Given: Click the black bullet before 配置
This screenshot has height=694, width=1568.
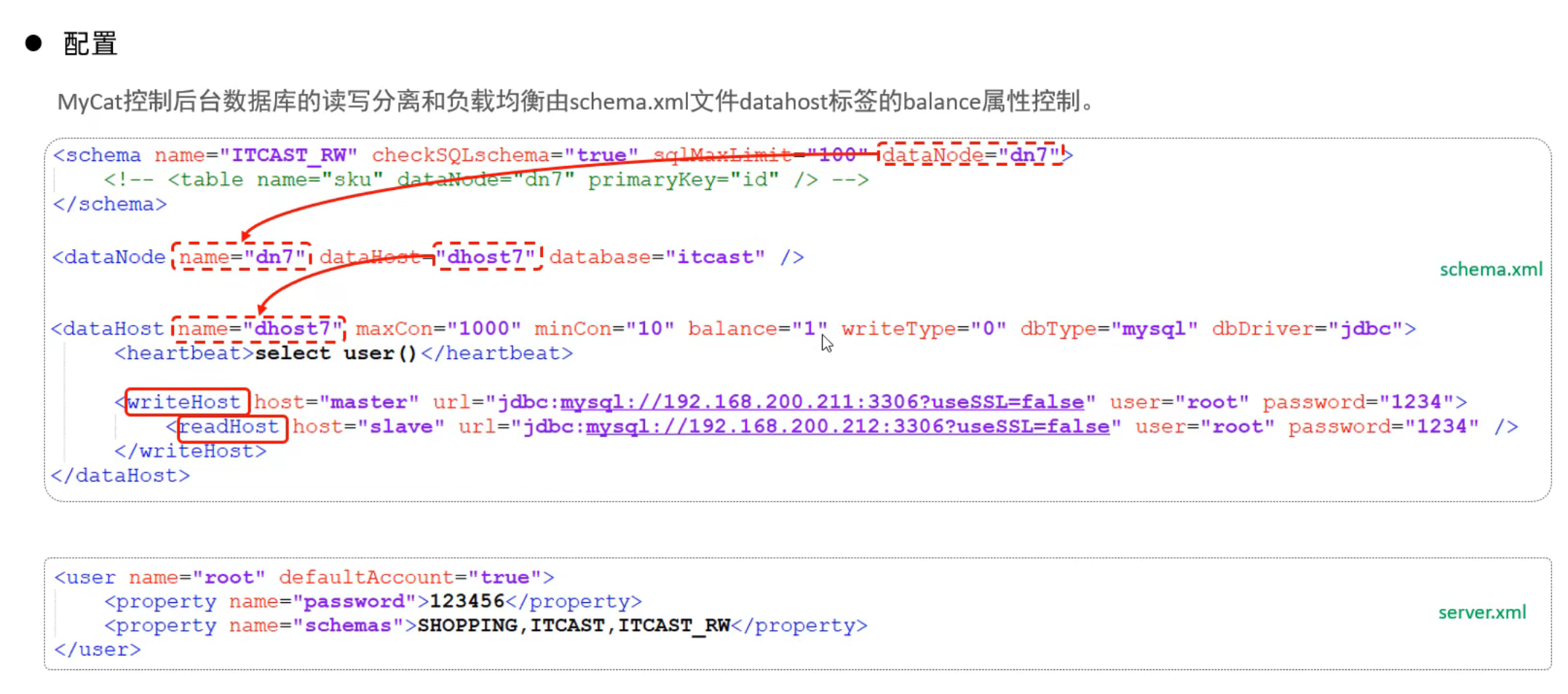Looking at the screenshot, I should pyautogui.click(x=33, y=43).
